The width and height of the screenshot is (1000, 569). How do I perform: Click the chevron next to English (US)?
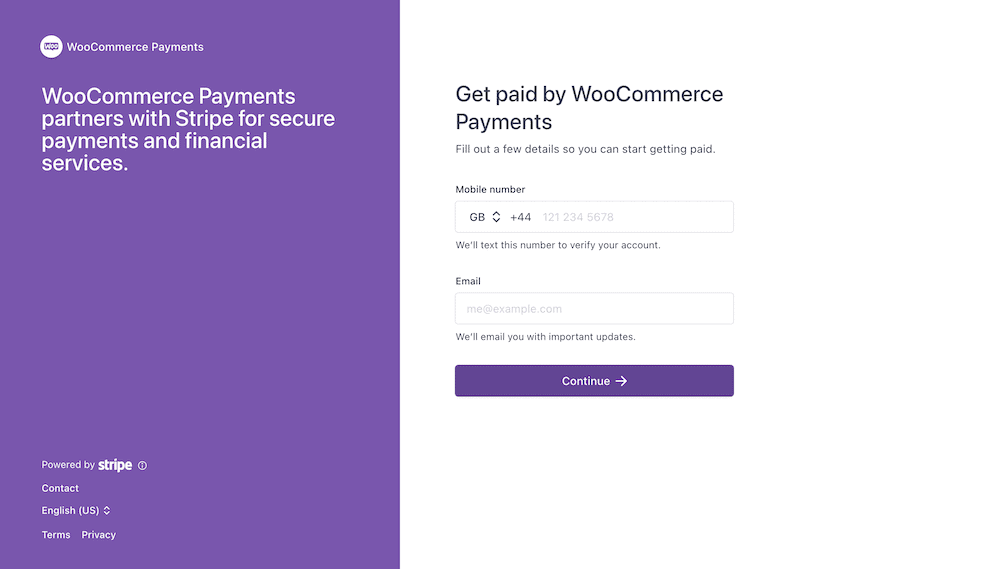(107, 511)
